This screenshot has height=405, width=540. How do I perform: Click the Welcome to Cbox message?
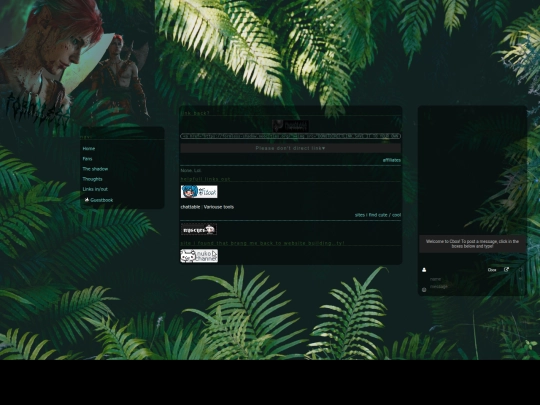[472, 244]
